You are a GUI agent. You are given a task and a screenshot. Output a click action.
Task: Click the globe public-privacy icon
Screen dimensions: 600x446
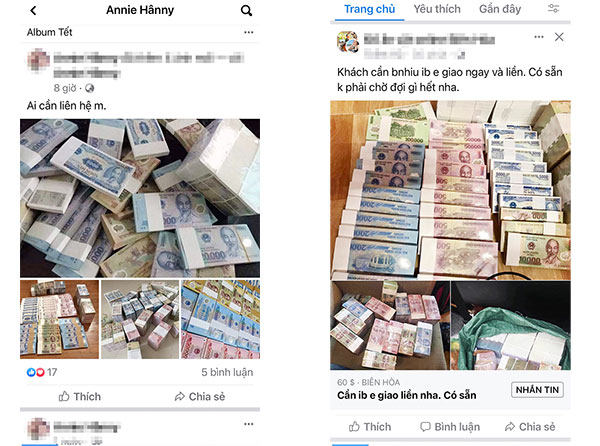pos(90,88)
